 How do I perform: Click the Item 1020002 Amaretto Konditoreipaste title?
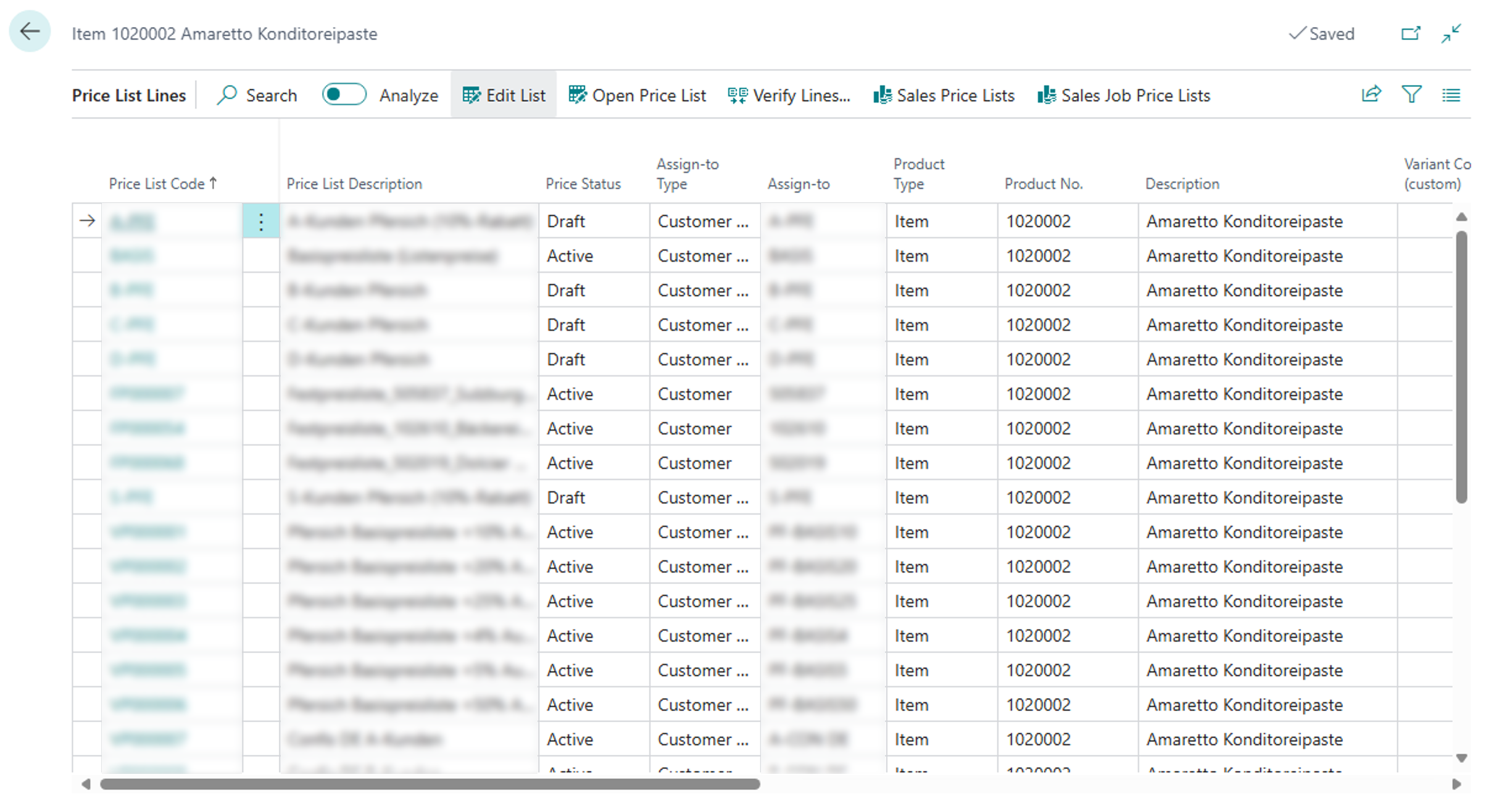coord(225,33)
